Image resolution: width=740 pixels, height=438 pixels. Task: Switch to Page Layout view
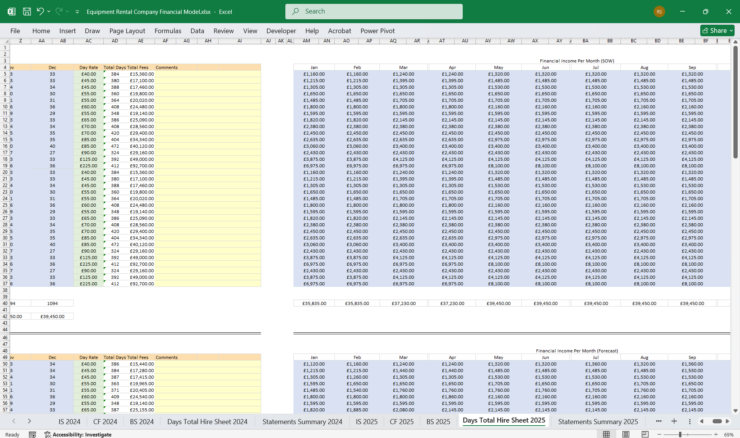(x=625, y=434)
